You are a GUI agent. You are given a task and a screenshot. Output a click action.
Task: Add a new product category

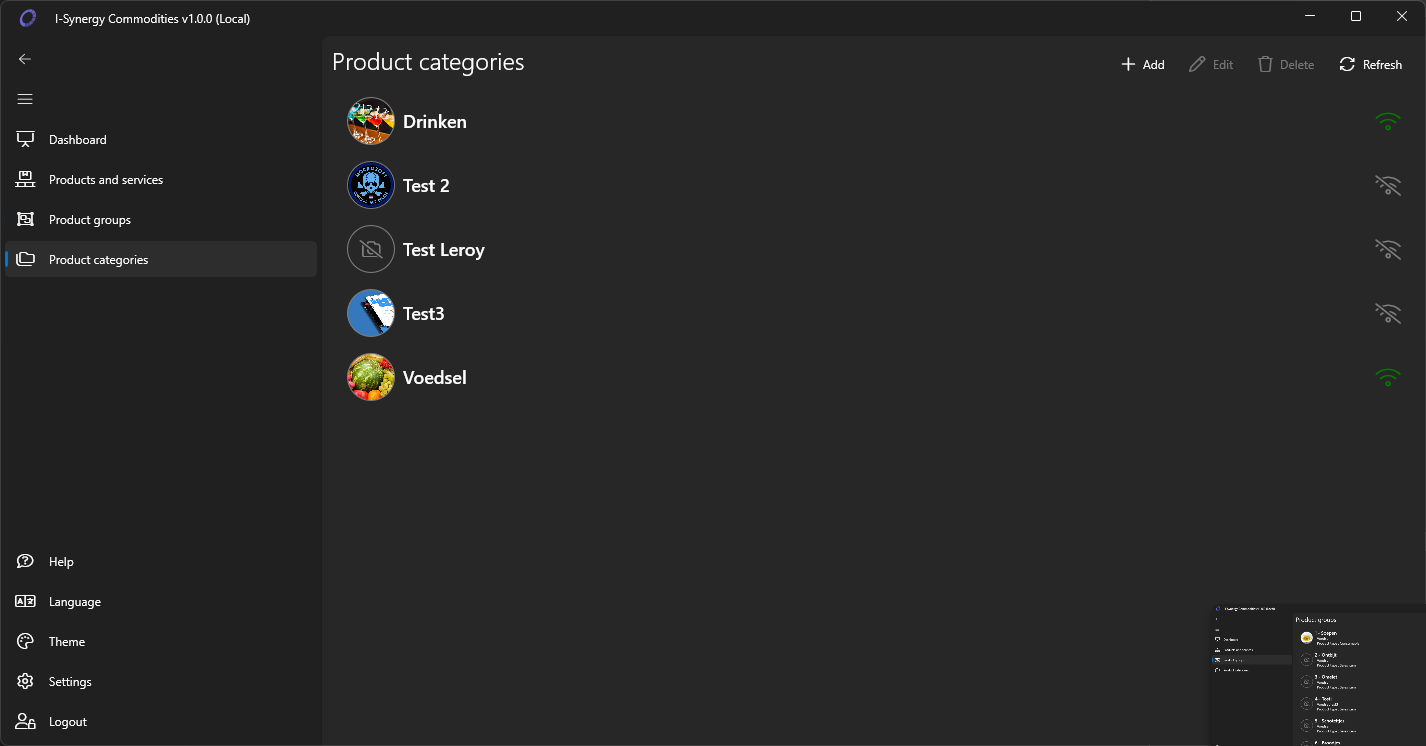pyautogui.click(x=1142, y=65)
